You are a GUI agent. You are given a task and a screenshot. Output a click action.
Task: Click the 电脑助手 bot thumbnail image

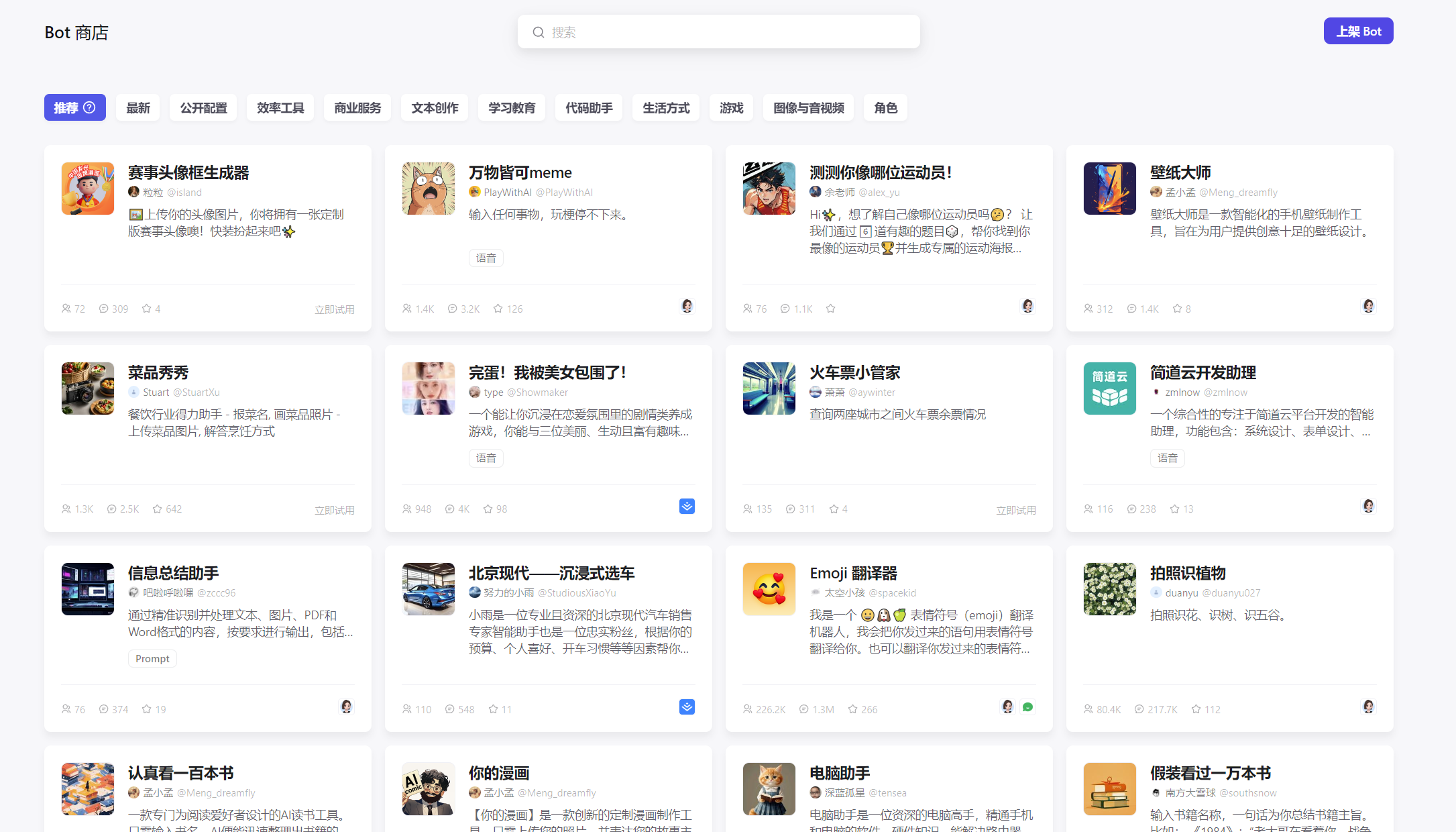click(769, 789)
